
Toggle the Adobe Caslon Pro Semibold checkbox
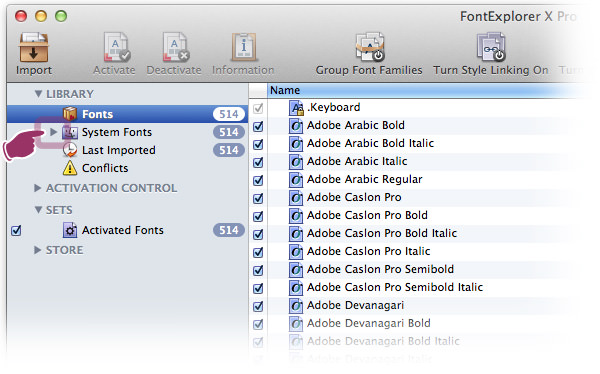tap(258, 270)
